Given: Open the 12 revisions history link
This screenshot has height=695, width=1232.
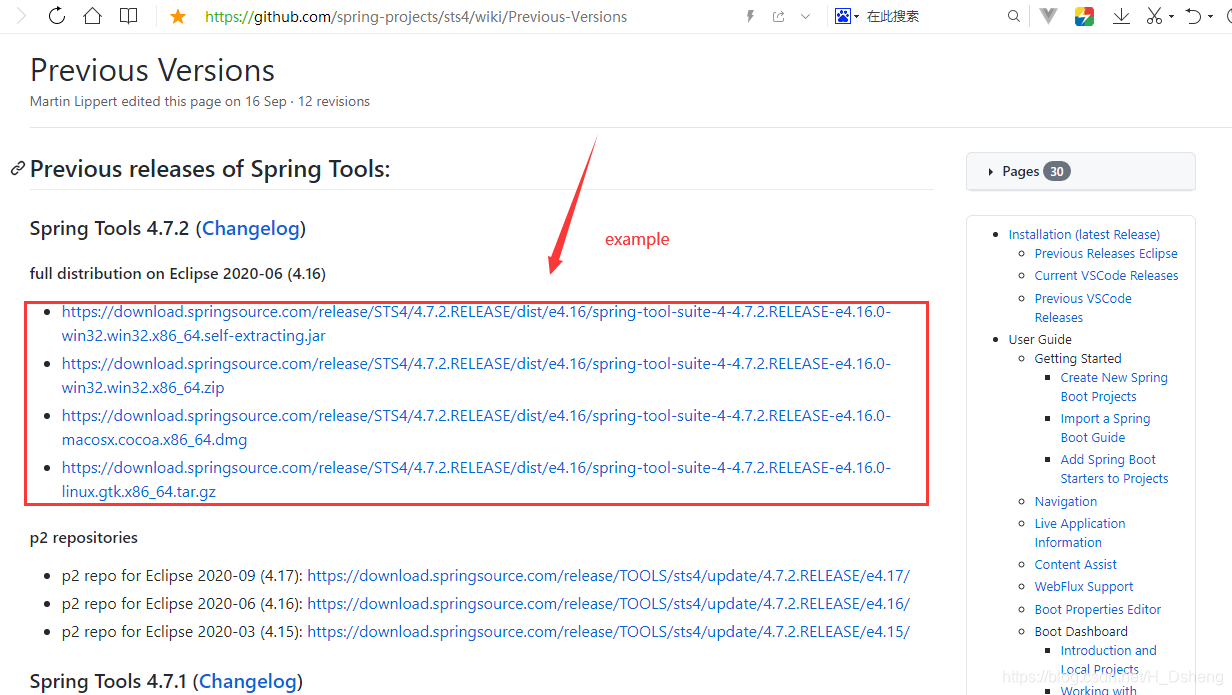Looking at the screenshot, I should coord(334,102).
